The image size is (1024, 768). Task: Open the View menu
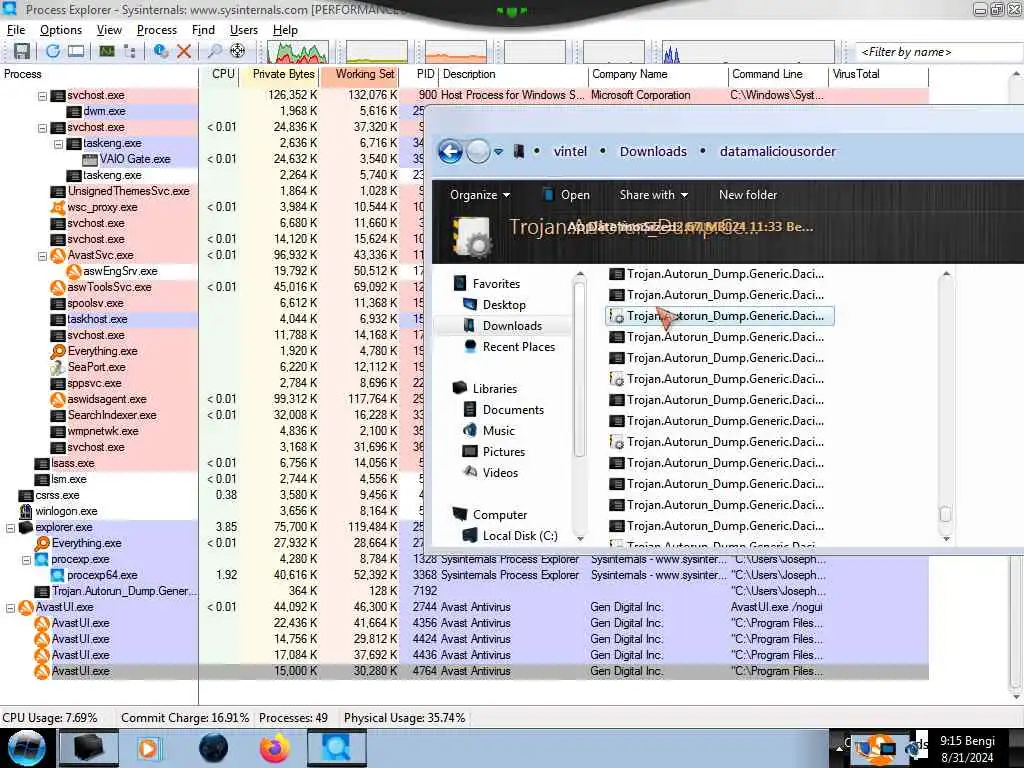point(109,30)
